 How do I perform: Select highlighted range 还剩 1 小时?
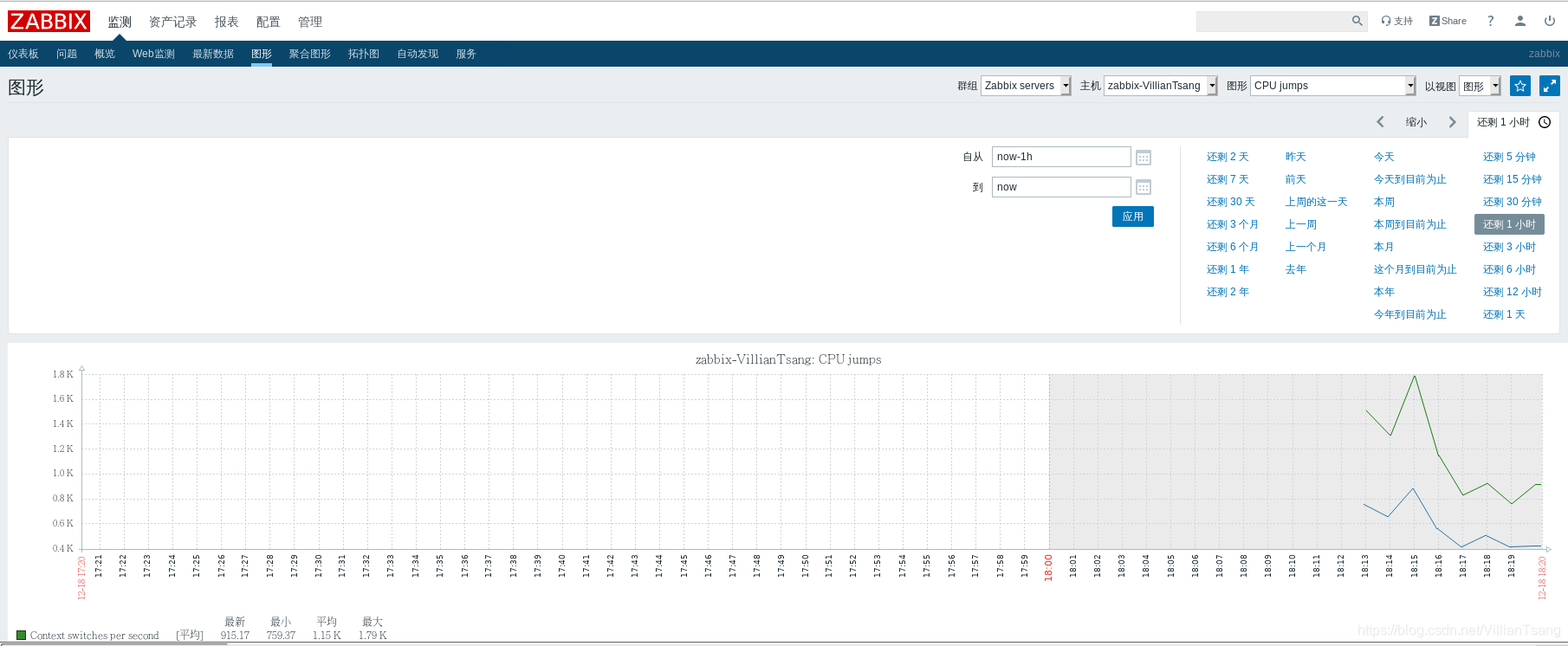(1509, 224)
